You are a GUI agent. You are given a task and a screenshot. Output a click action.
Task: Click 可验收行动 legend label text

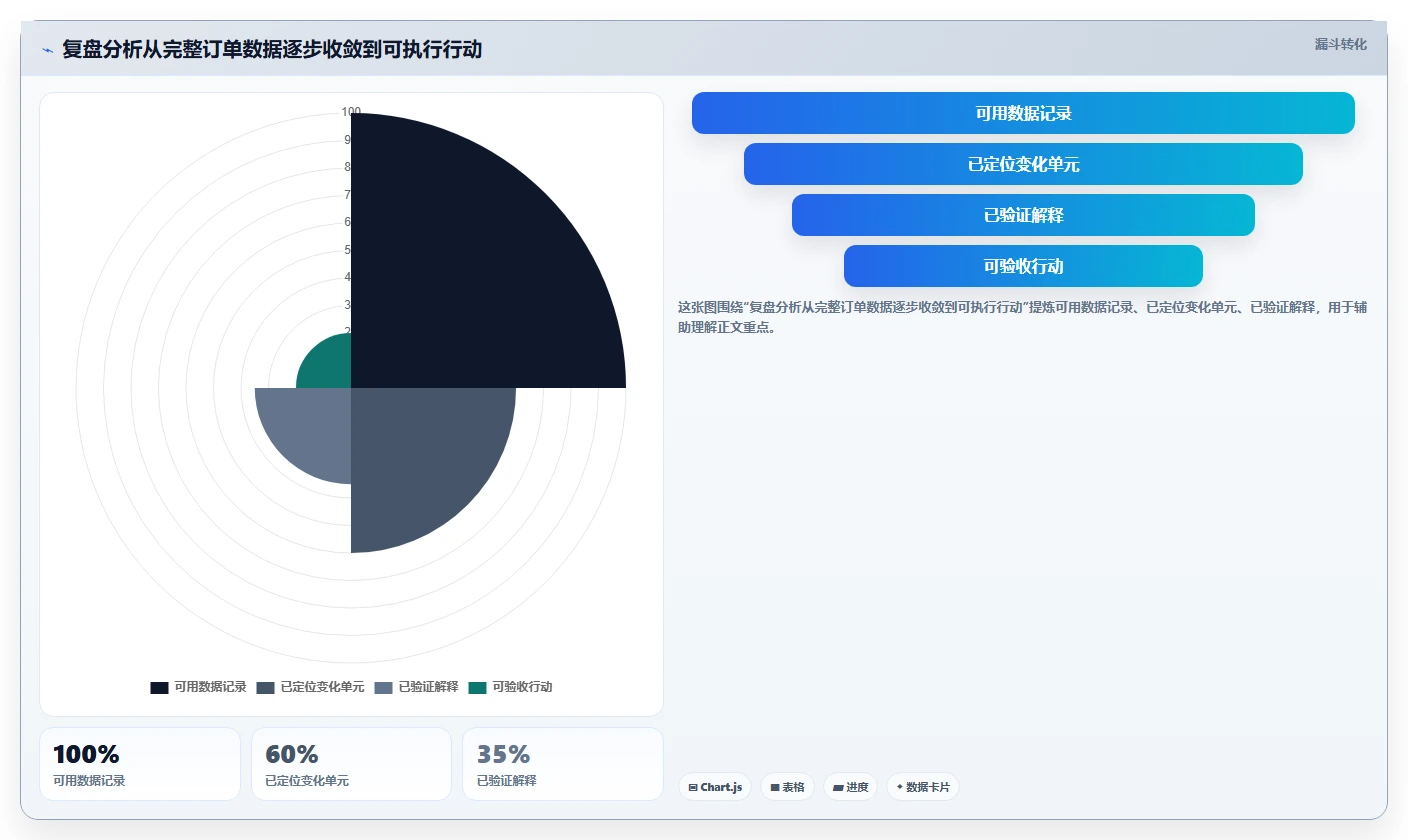[522, 687]
